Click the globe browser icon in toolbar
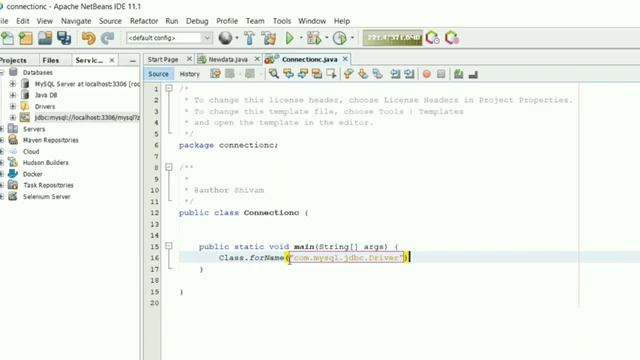 pos(225,38)
